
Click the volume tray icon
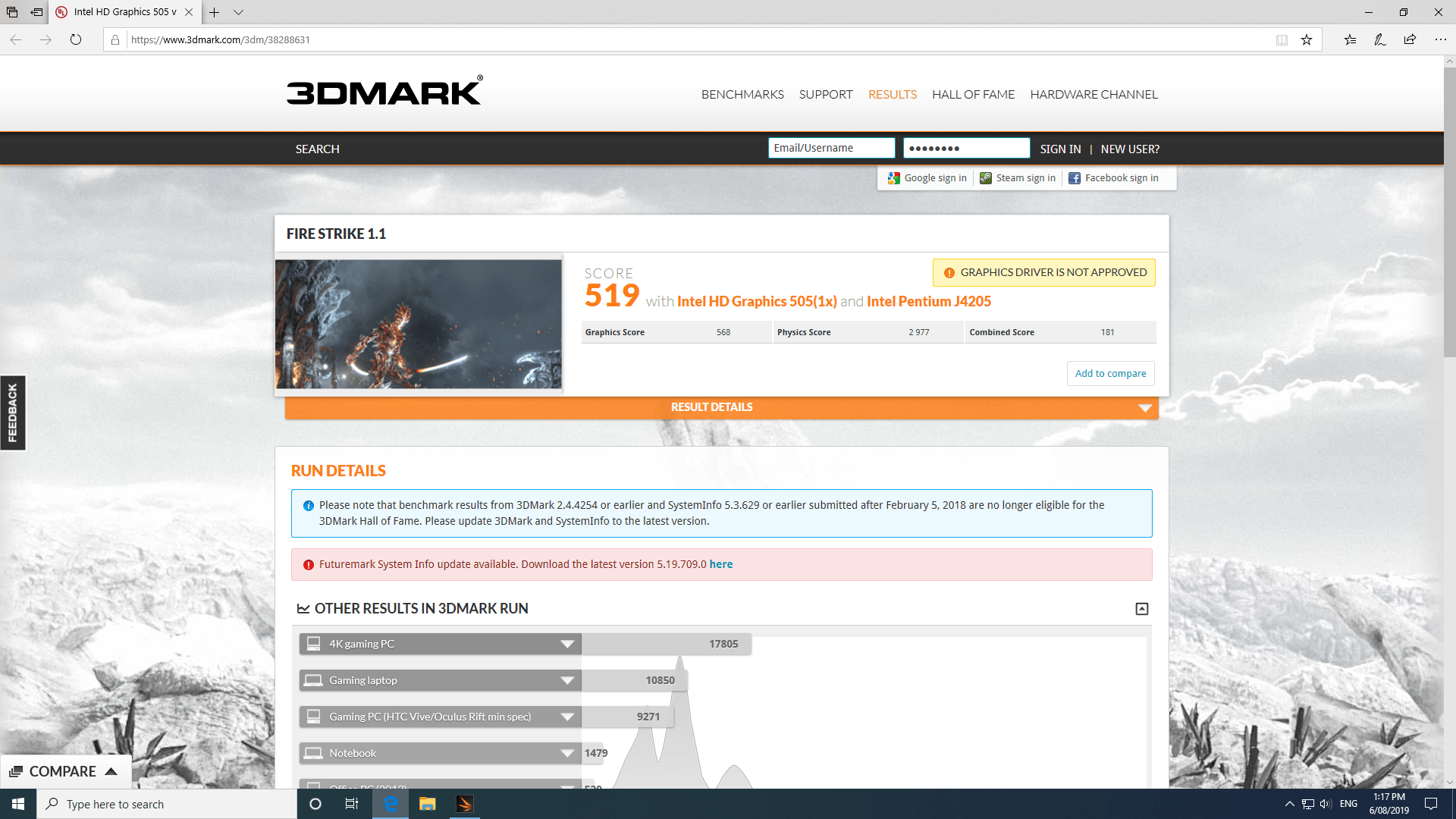[1326, 804]
